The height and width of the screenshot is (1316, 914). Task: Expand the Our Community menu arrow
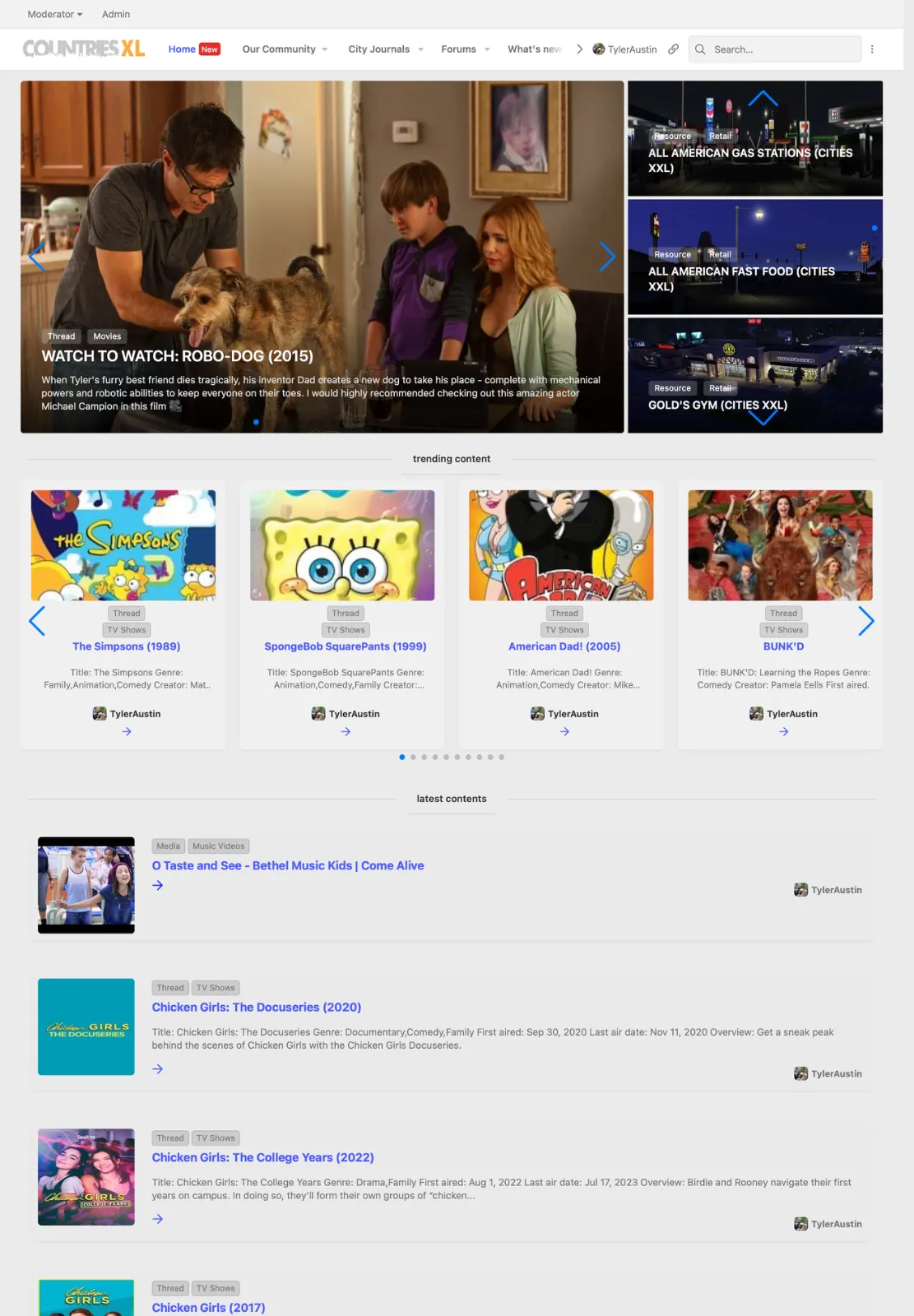pyautogui.click(x=325, y=49)
